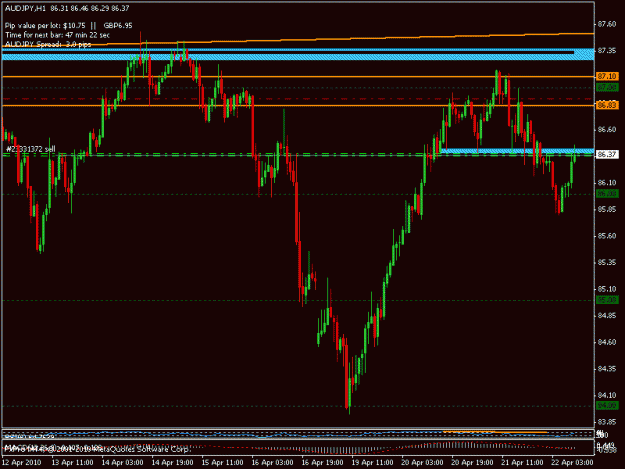
Task: Click the '15 Apr 11:00' time axis label
Action: click(x=222, y=462)
